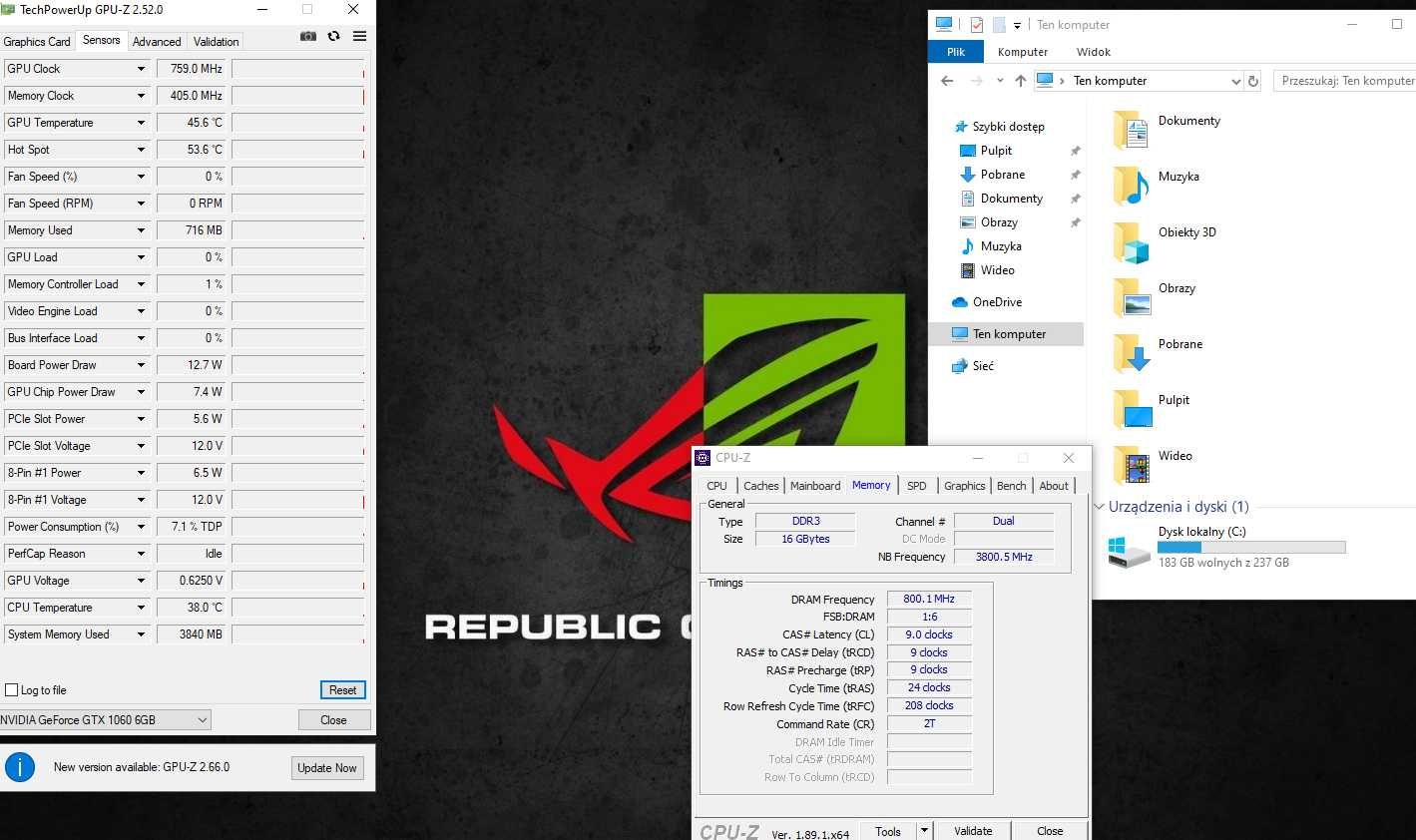Switch to SPD tab in CPU-Z
This screenshot has height=840, width=1416.
(x=916, y=486)
